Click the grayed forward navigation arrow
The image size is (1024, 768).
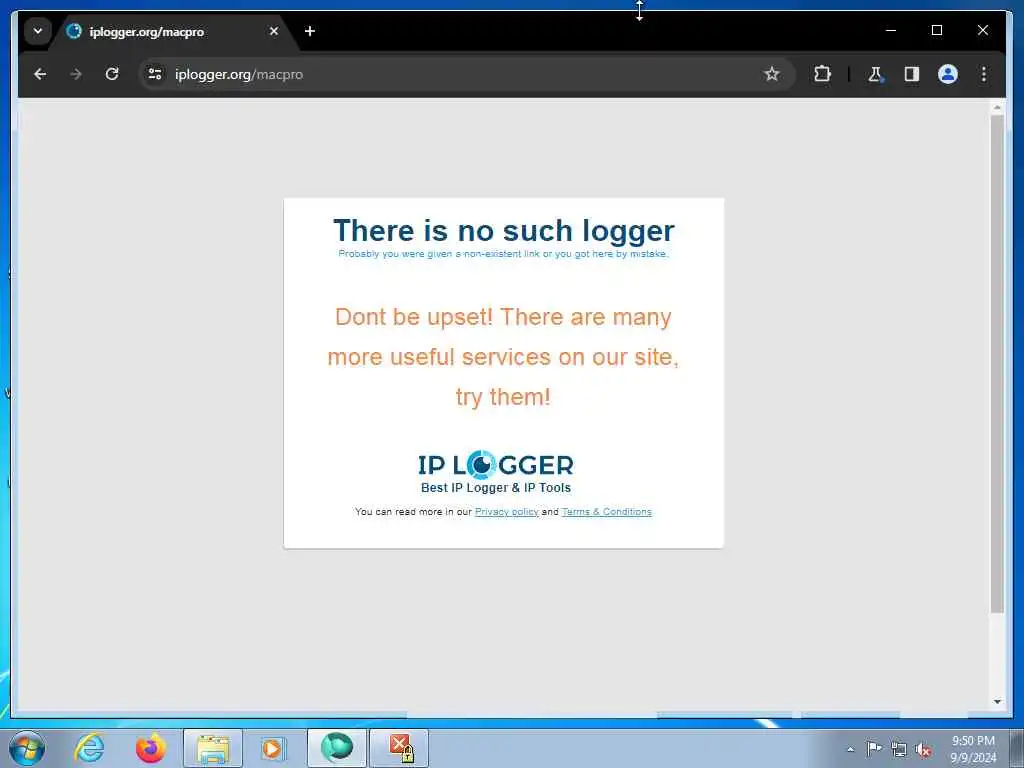tap(76, 74)
